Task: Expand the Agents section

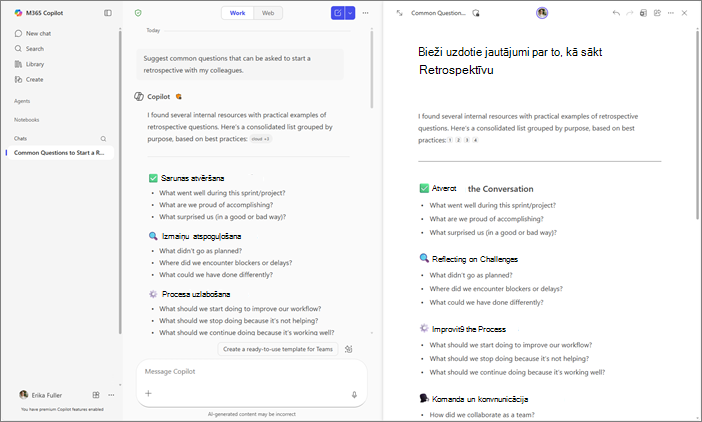Action: 22,101
